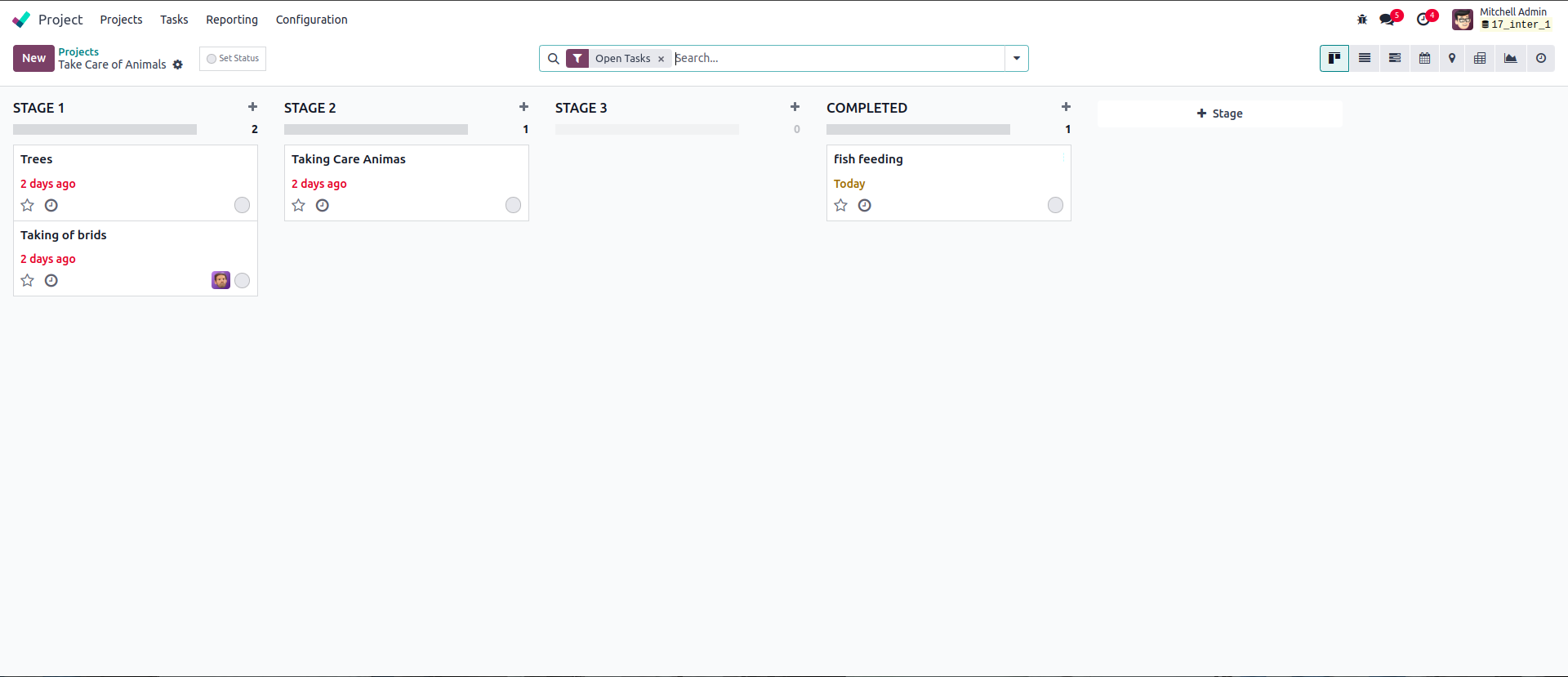Click the STAGE 1 progress bar

point(105,129)
